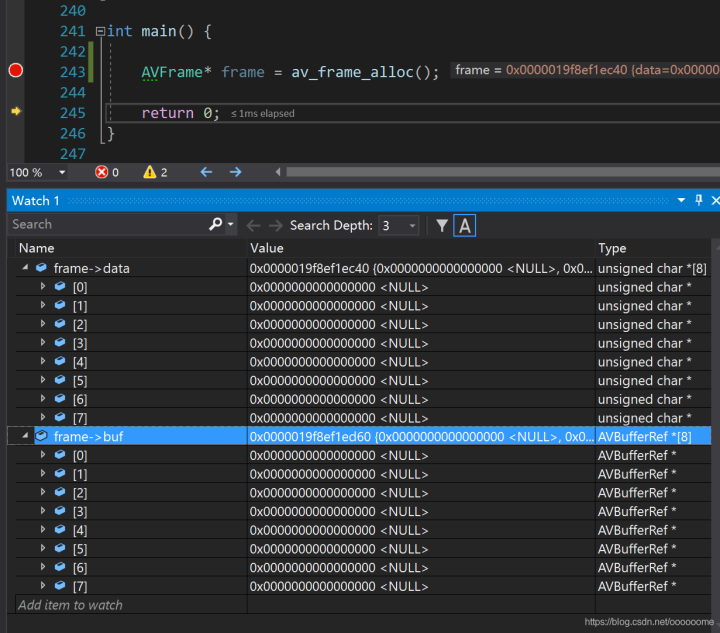Click the errors count icon in status strip
720x633 pixels.
[x=102, y=172]
